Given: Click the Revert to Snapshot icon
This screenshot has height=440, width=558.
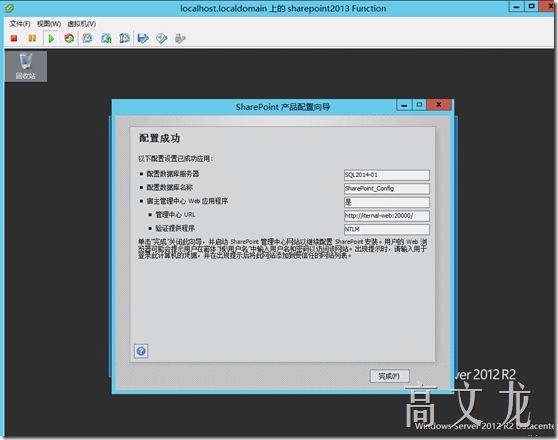Looking at the screenshot, I should [x=106, y=38].
